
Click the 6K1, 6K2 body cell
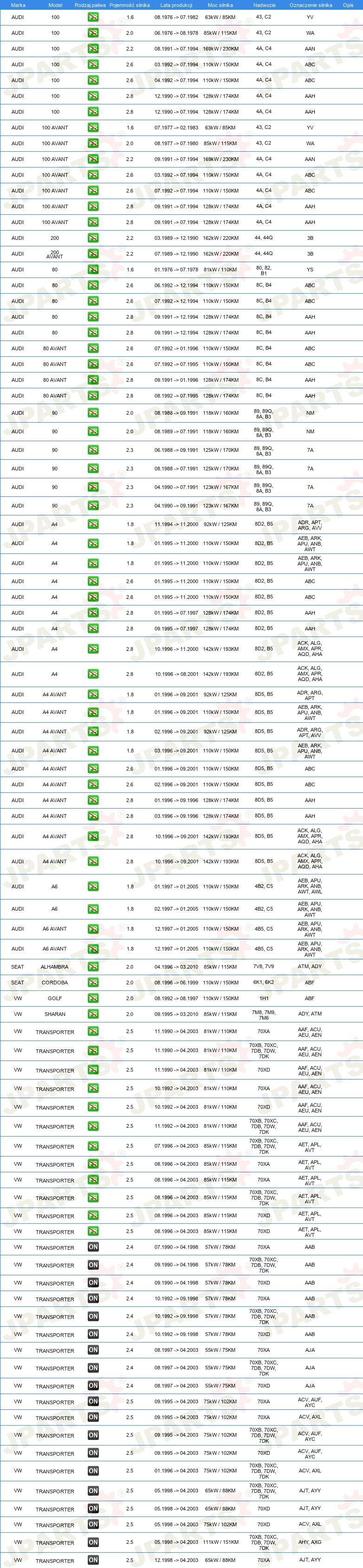[x=264, y=983]
